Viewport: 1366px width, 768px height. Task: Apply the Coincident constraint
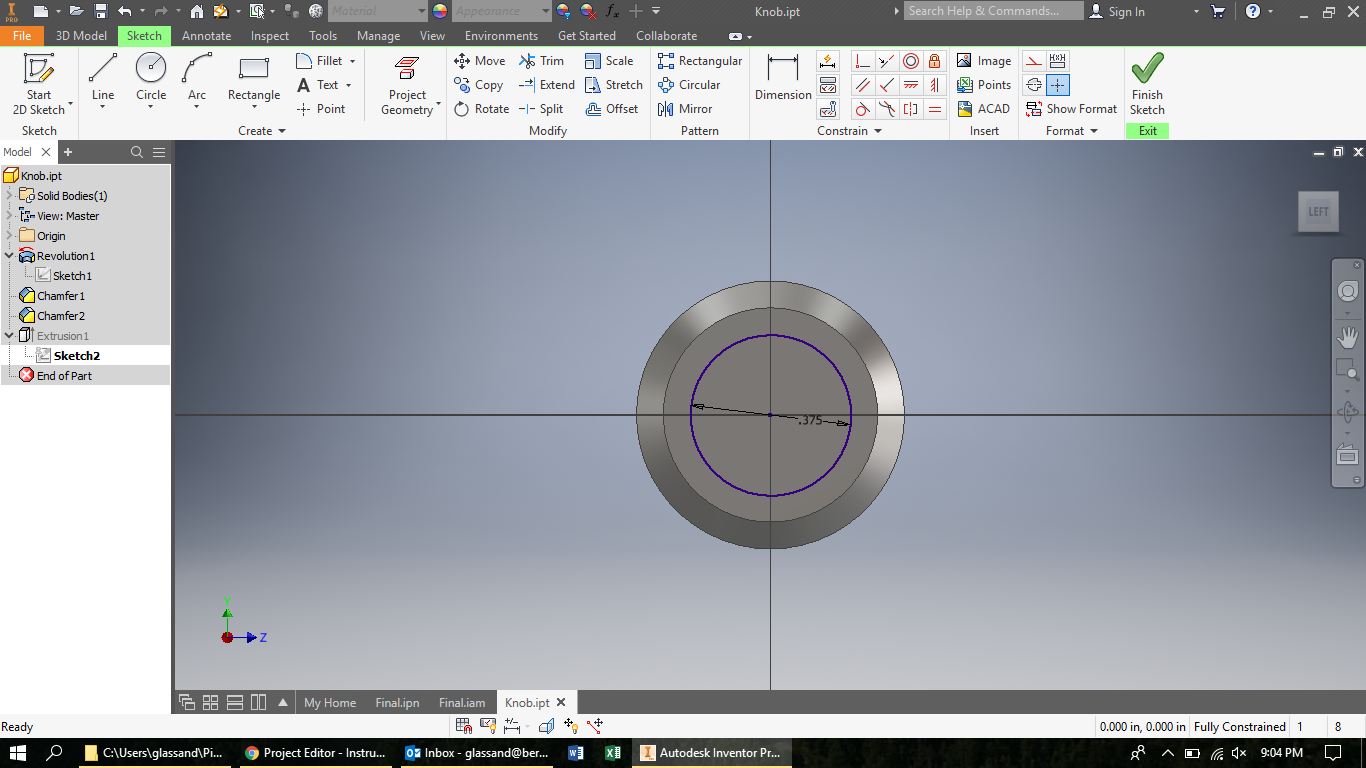862,61
